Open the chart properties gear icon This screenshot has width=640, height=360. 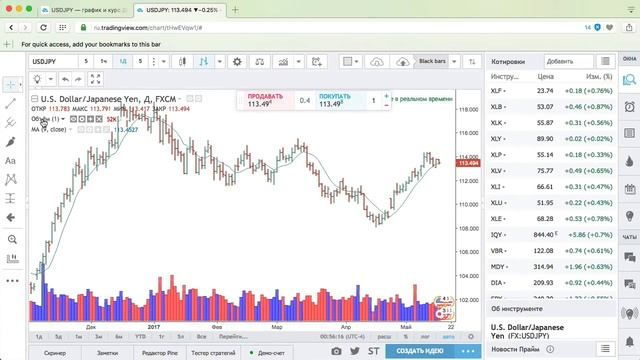(x=237, y=62)
